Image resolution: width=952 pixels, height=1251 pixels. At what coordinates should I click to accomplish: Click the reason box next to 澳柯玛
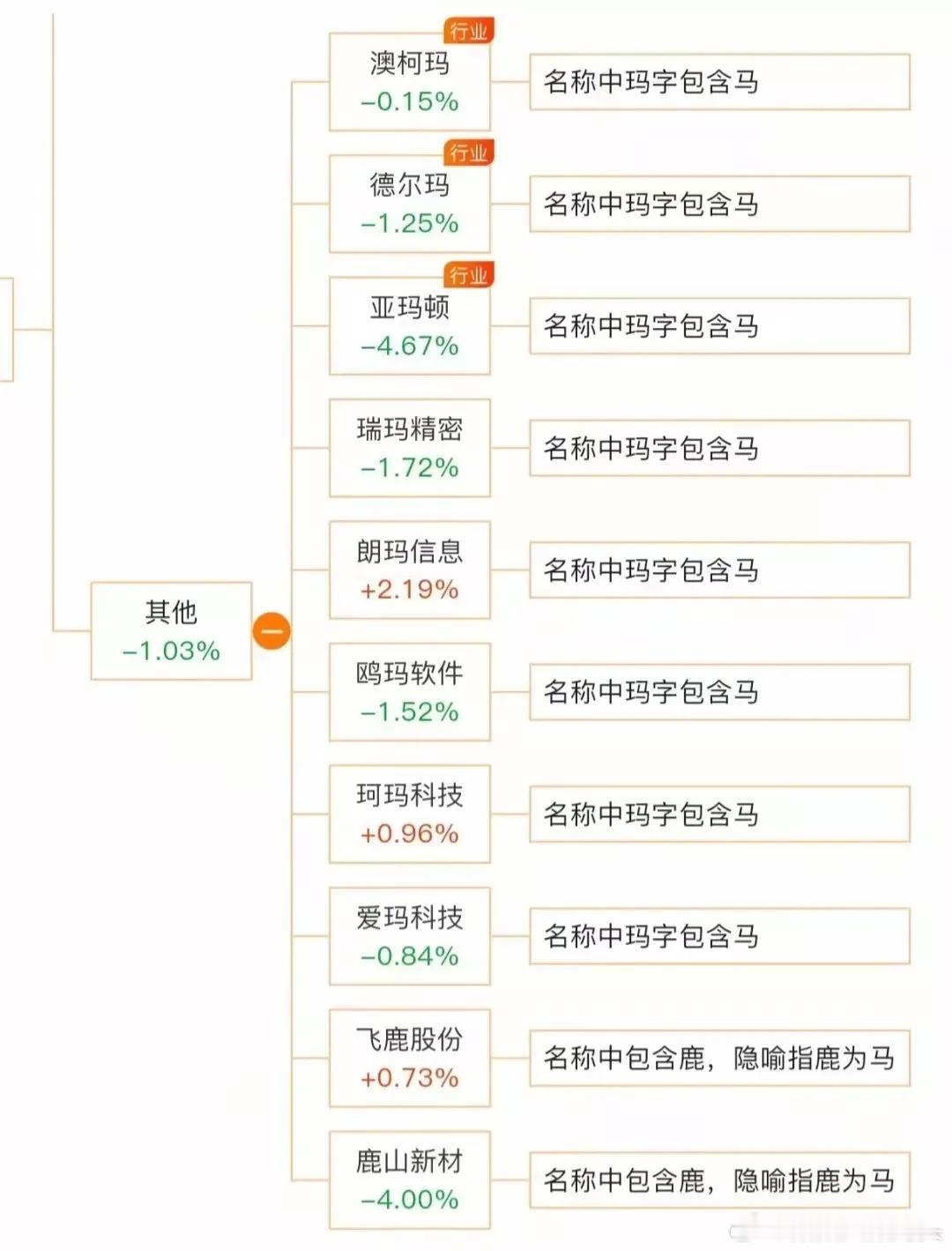tap(719, 82)
